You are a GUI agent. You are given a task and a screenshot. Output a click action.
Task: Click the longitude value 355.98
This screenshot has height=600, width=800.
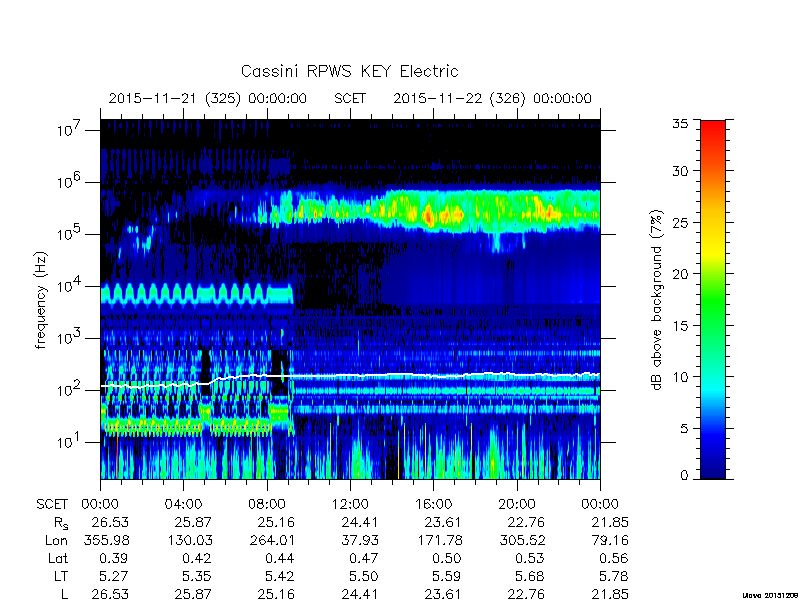pos(106,540)
